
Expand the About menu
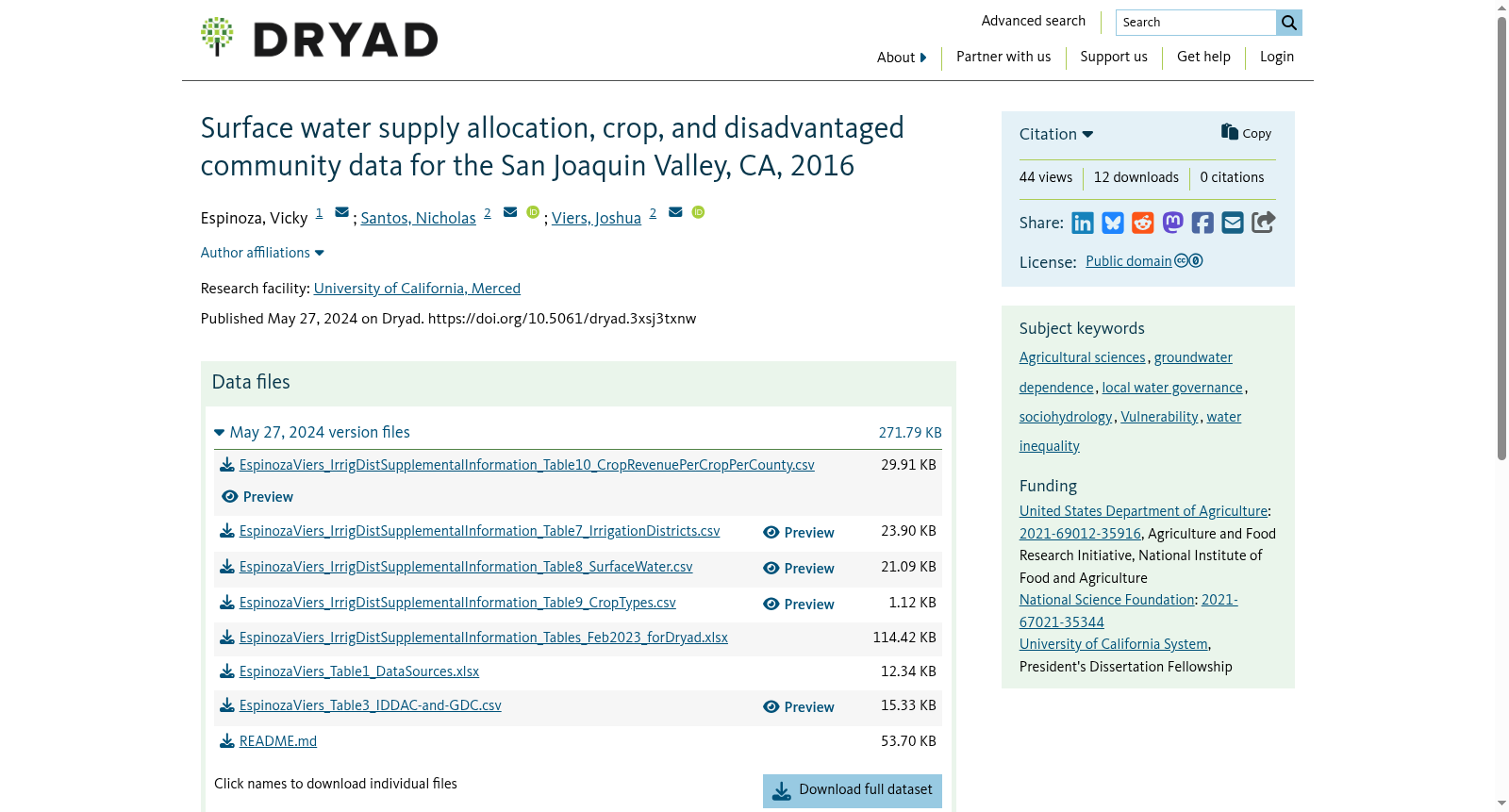point(902,58)
